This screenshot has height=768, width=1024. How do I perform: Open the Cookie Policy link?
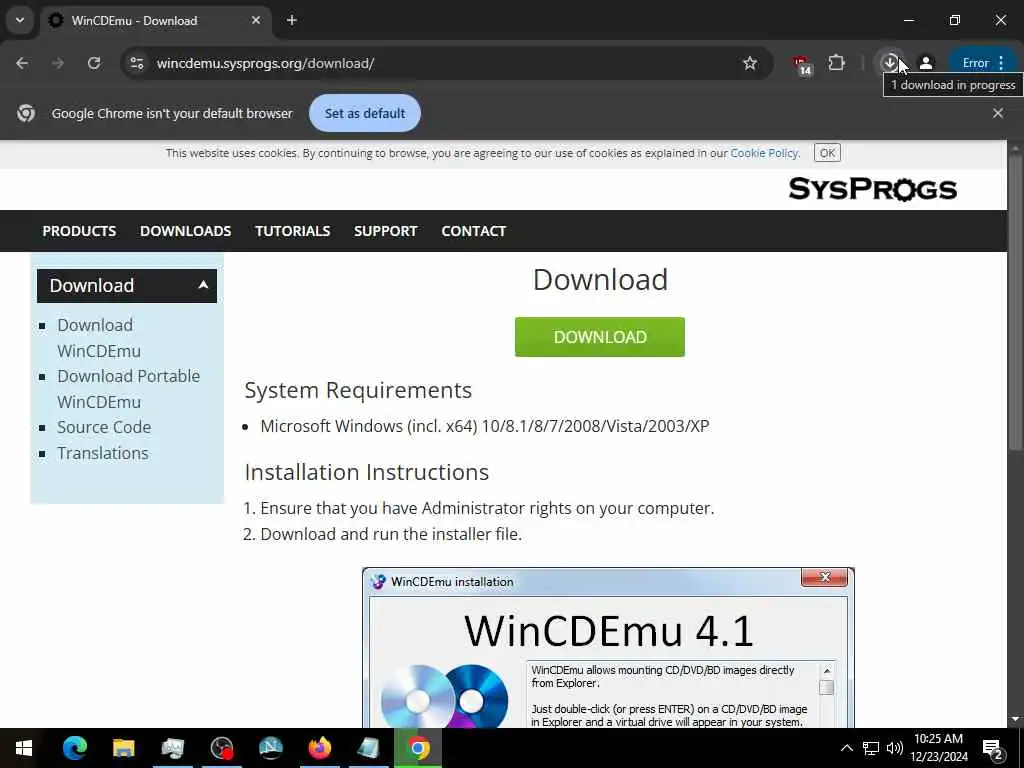[763, 153]
